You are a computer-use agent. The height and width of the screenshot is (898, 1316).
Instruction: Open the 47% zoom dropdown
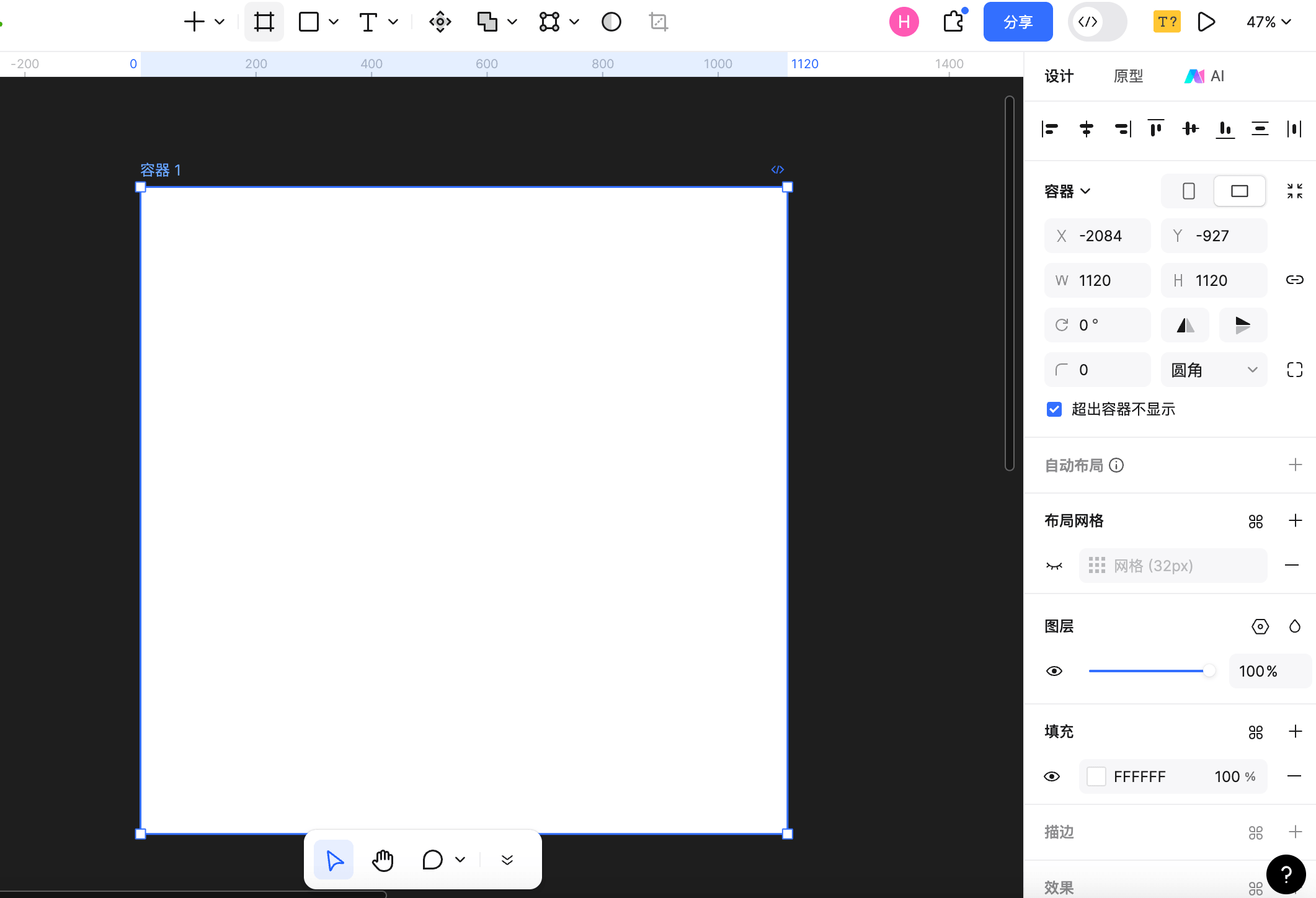tap(1268, 22)
